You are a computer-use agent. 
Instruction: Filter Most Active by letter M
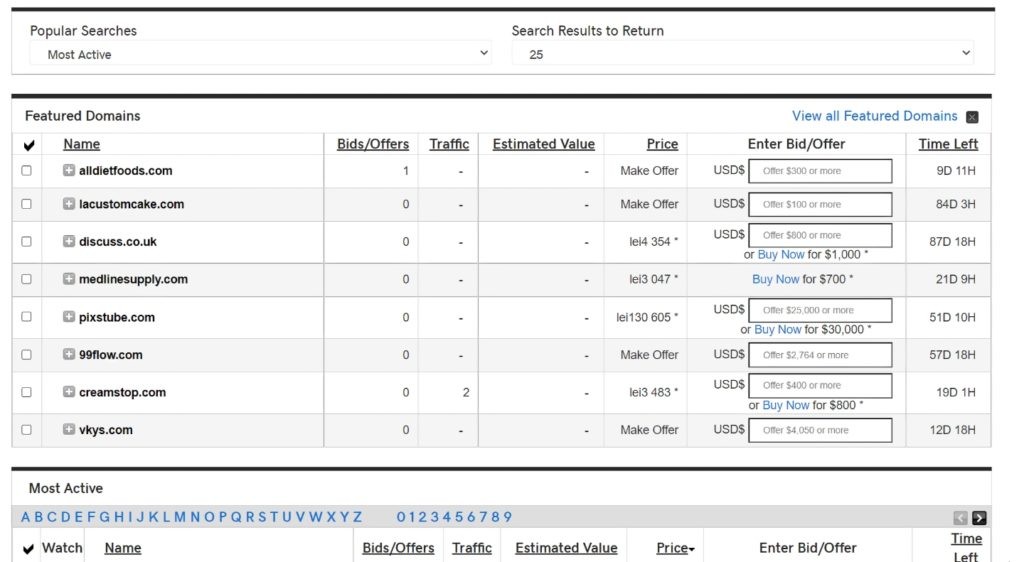(180, 517)
